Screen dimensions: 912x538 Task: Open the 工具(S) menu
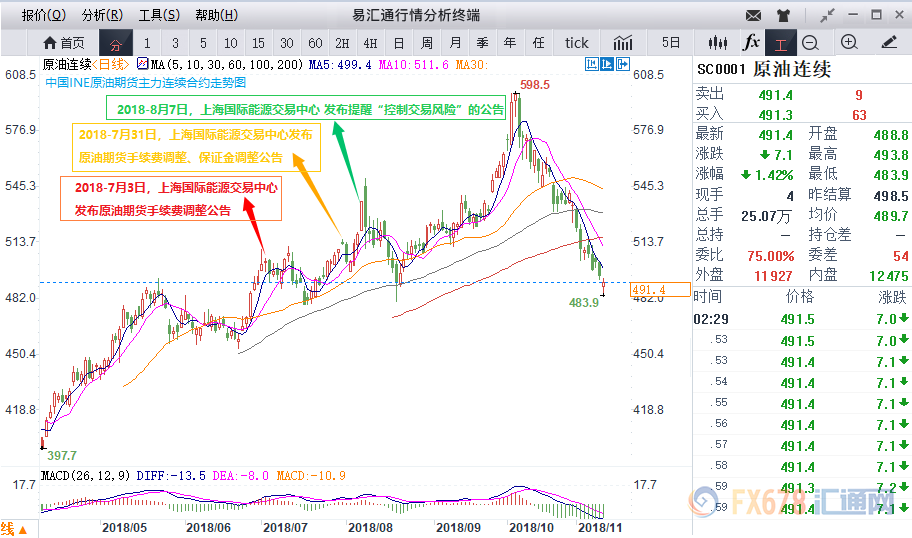coord(159,15)
